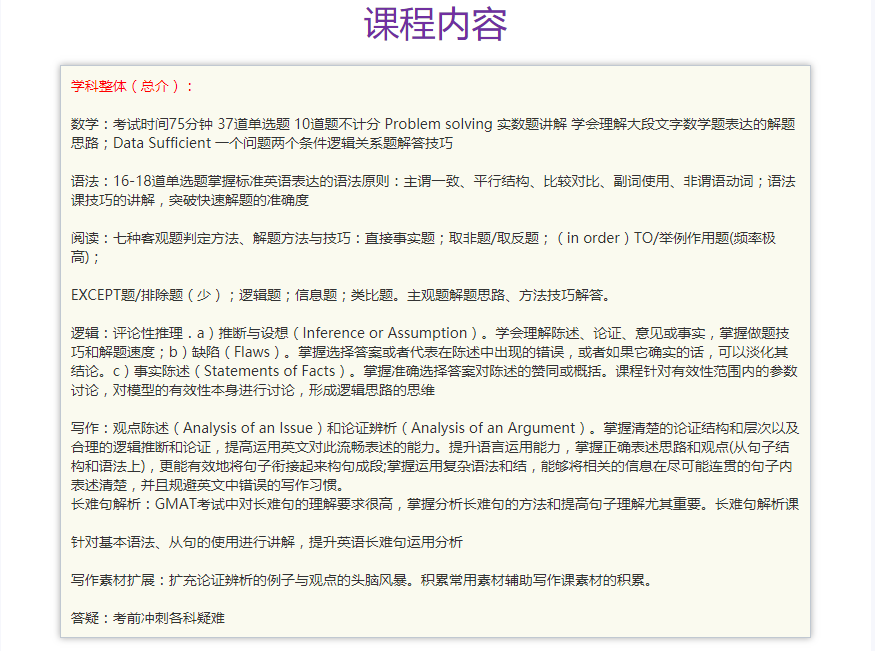Click the line 针对基本语法、从句的使用进行讲解
The height and width of the screenshot is (651, 875).
click(267, 542)
